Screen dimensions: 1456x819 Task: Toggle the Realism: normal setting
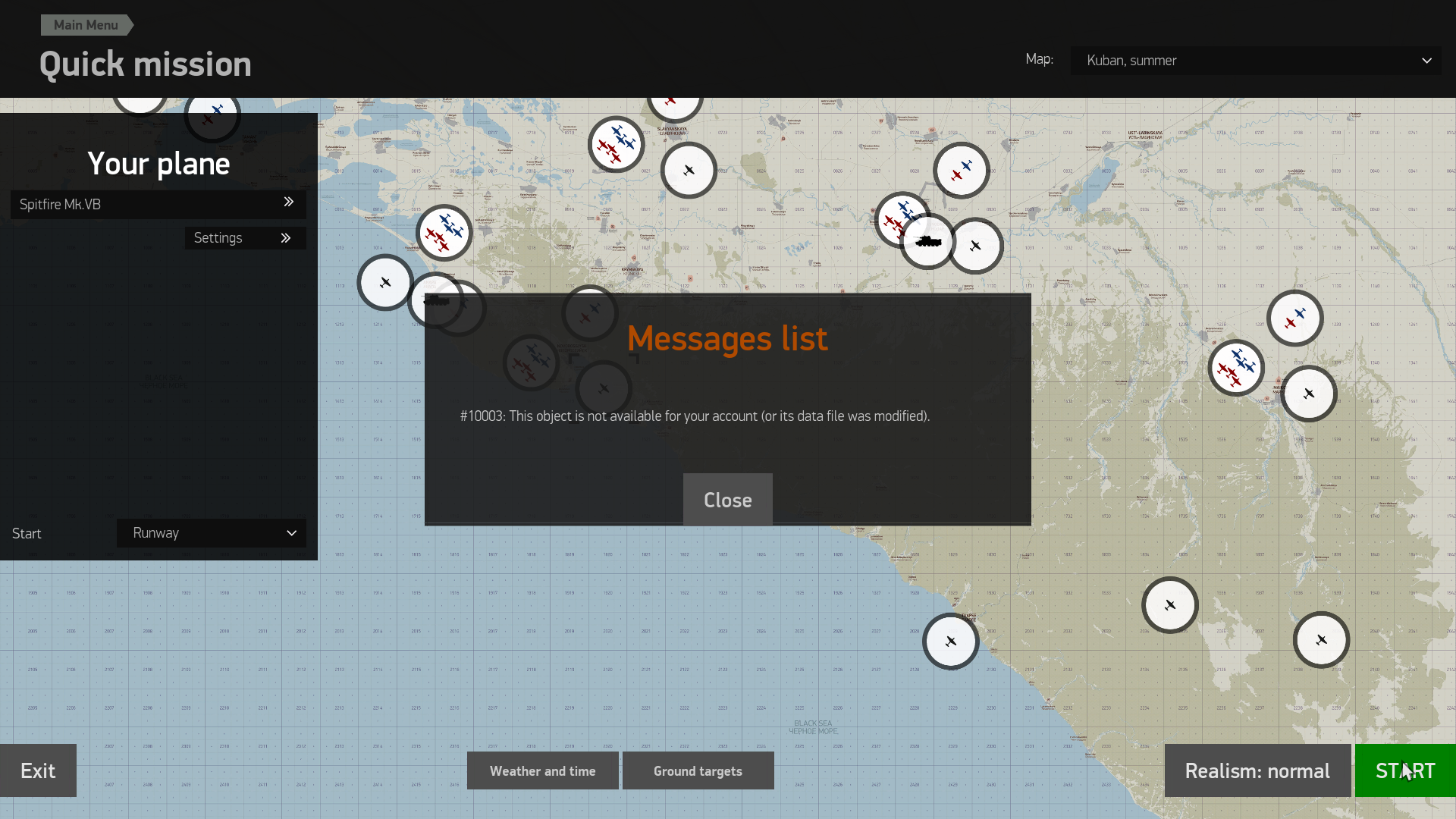tap(1257, 771)
